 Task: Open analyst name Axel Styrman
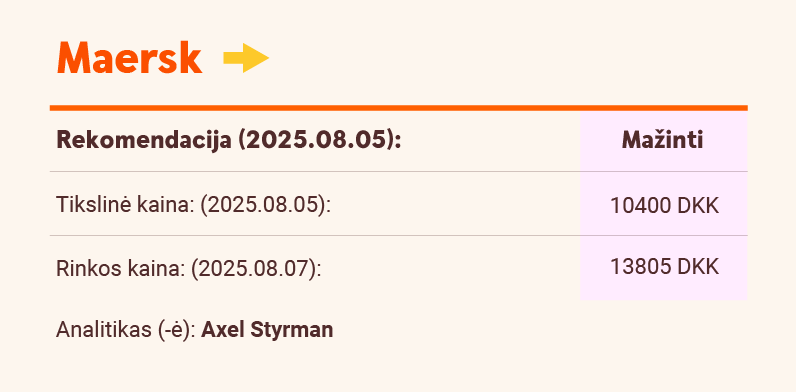[268, 330]
